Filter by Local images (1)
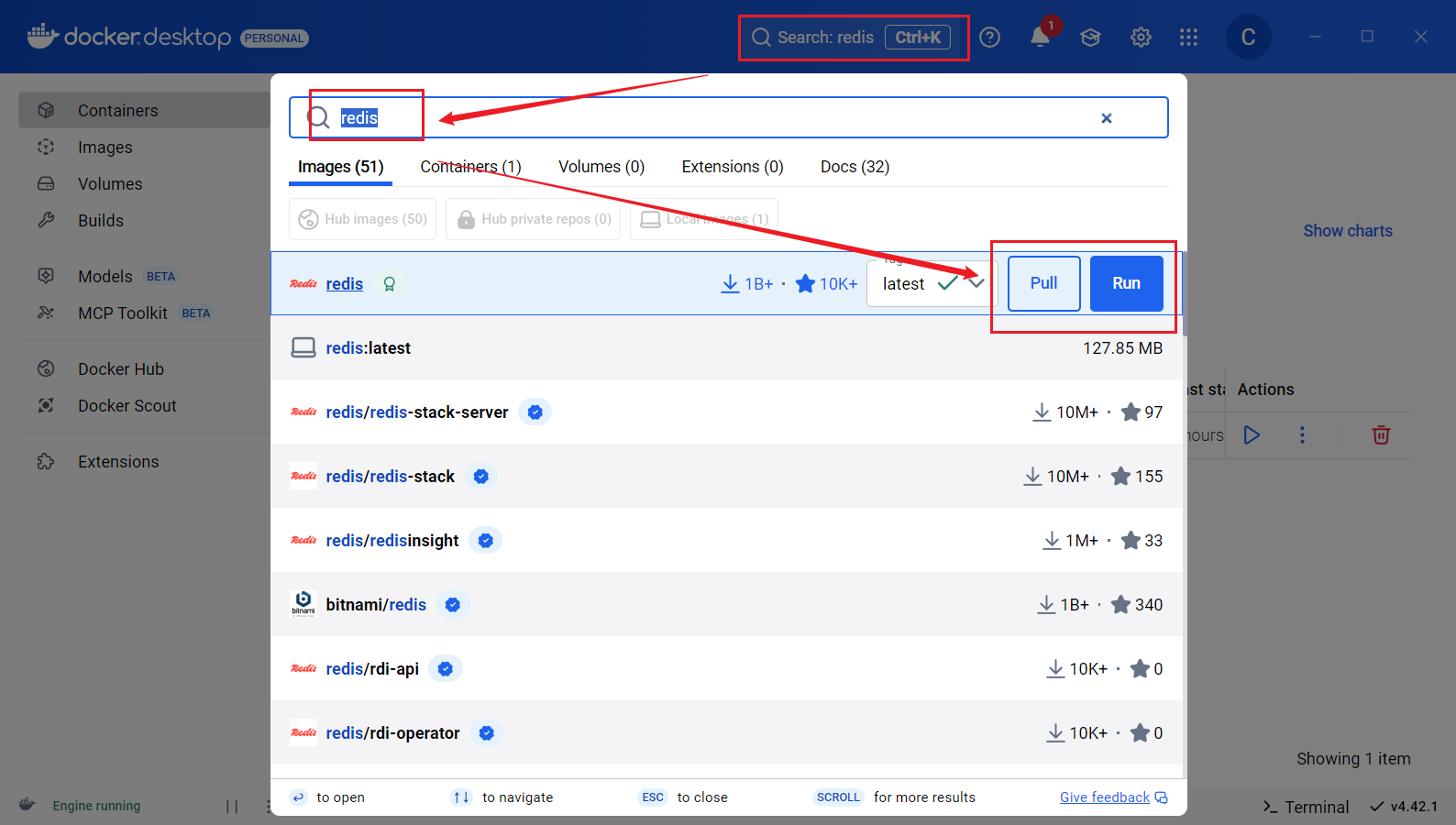Image resolution: width=1456 pixels, height=825 pixels. click(x=704, y=219)
